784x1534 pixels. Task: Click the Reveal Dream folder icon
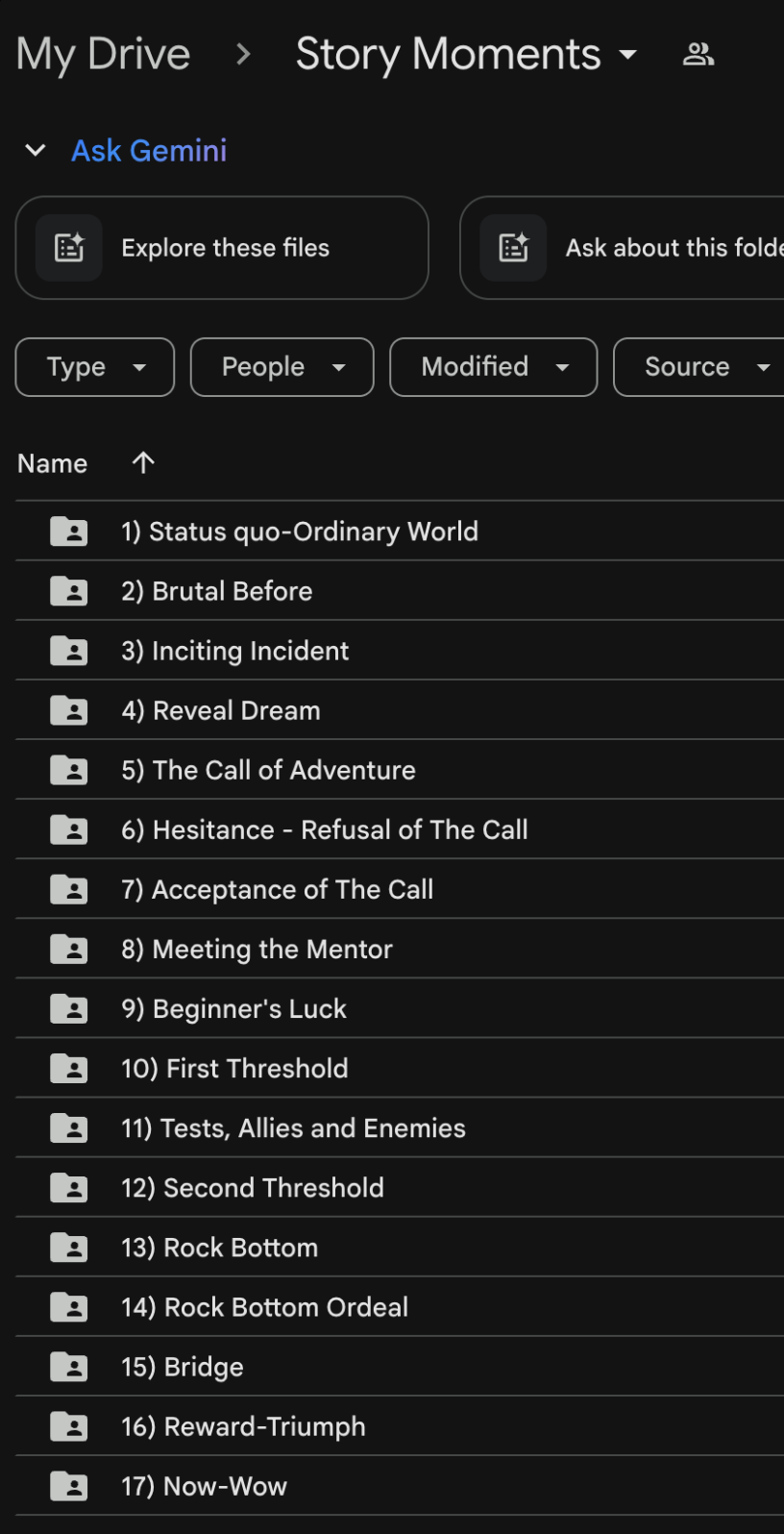[69, 710]
